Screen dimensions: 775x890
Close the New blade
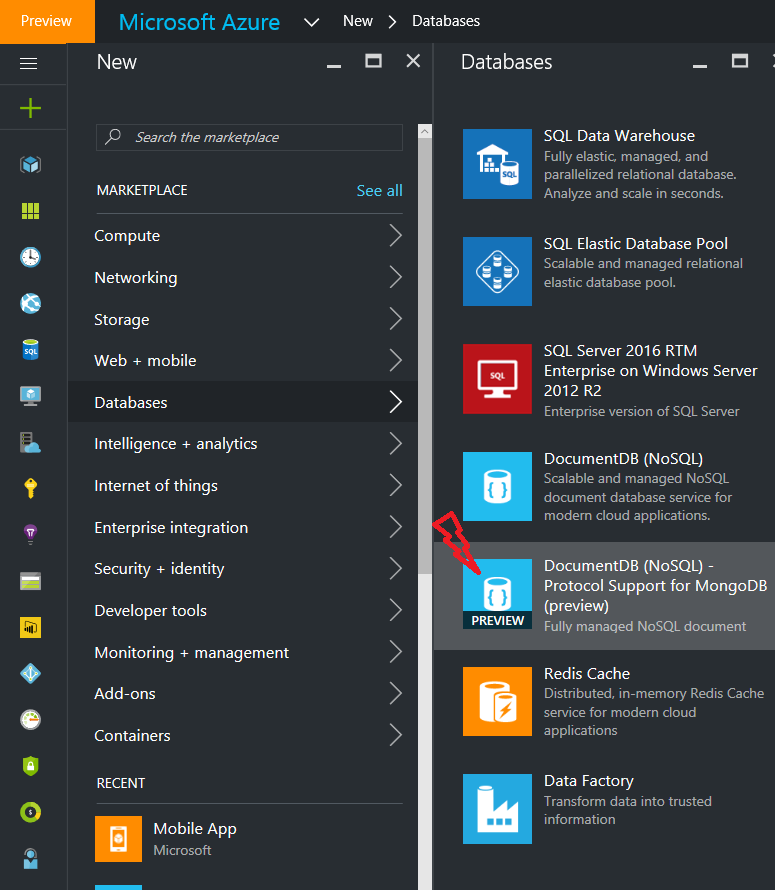coord(413,61)
